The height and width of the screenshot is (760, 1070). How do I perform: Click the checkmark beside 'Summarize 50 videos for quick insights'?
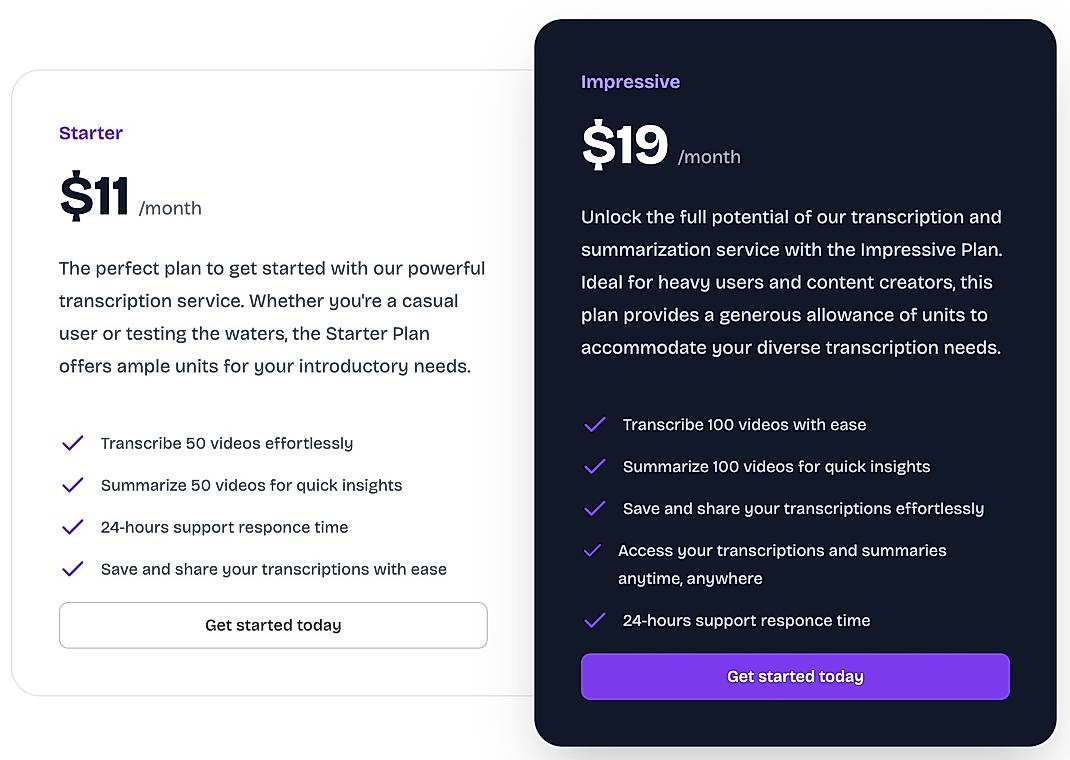tap(72, 485)
